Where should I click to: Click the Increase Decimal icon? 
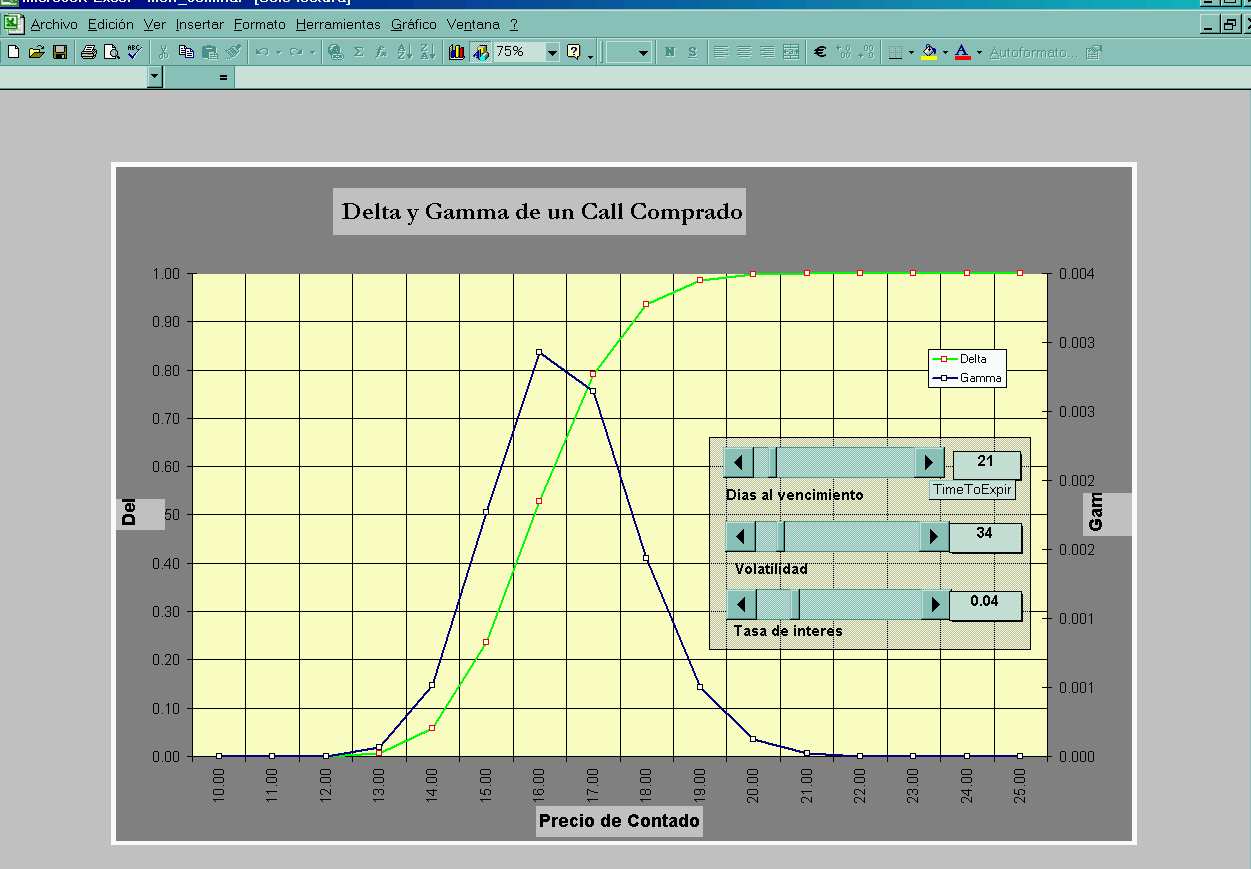pos(843,52)
